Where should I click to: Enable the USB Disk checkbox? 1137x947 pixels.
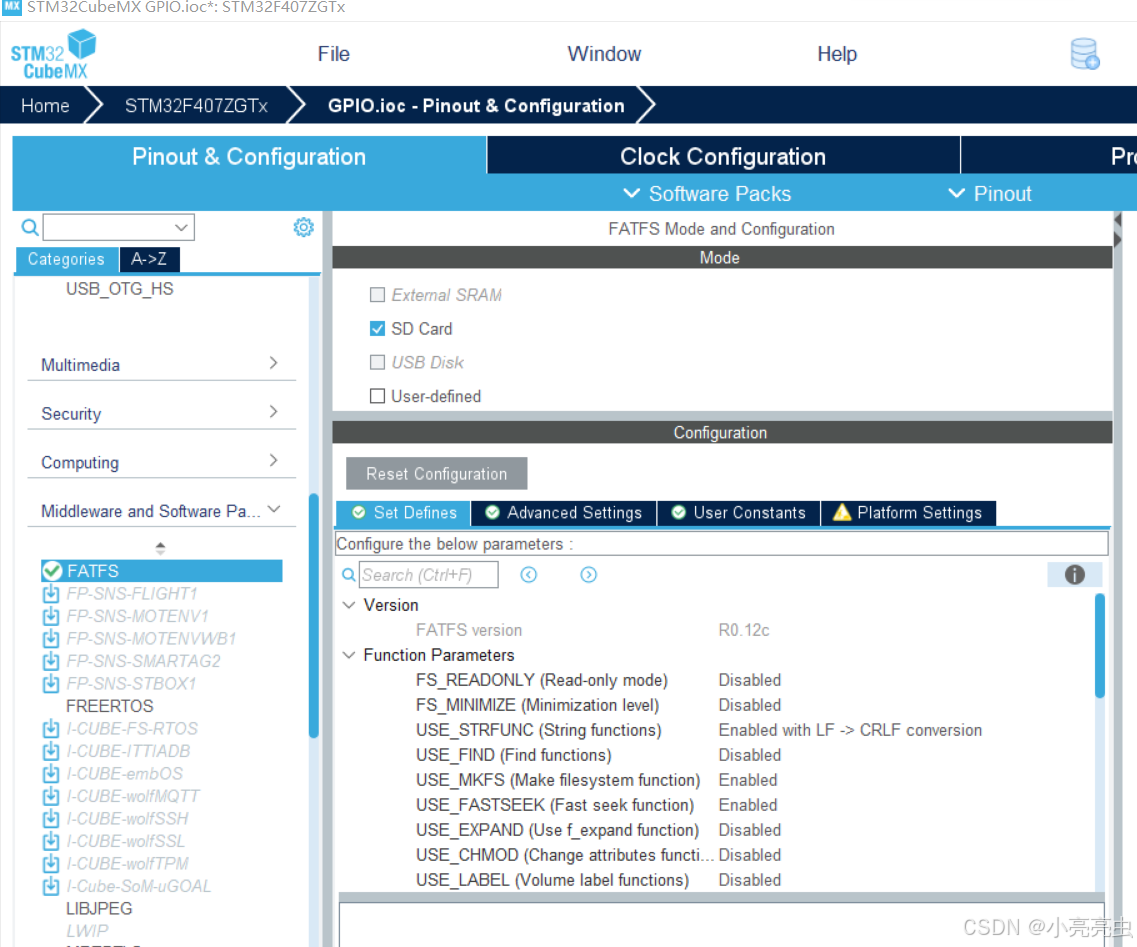point(377,362)
